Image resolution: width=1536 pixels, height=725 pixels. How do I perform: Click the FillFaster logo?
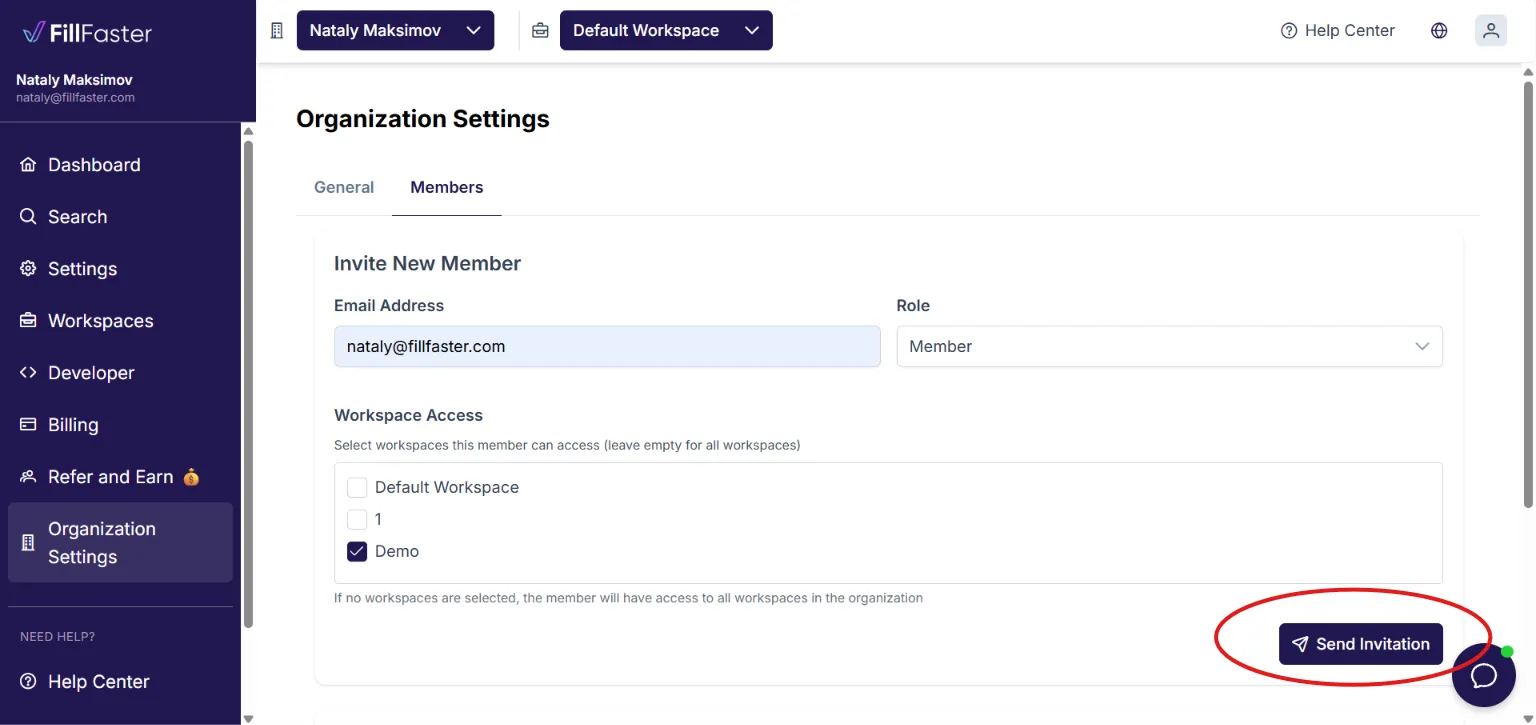(87, 33)
